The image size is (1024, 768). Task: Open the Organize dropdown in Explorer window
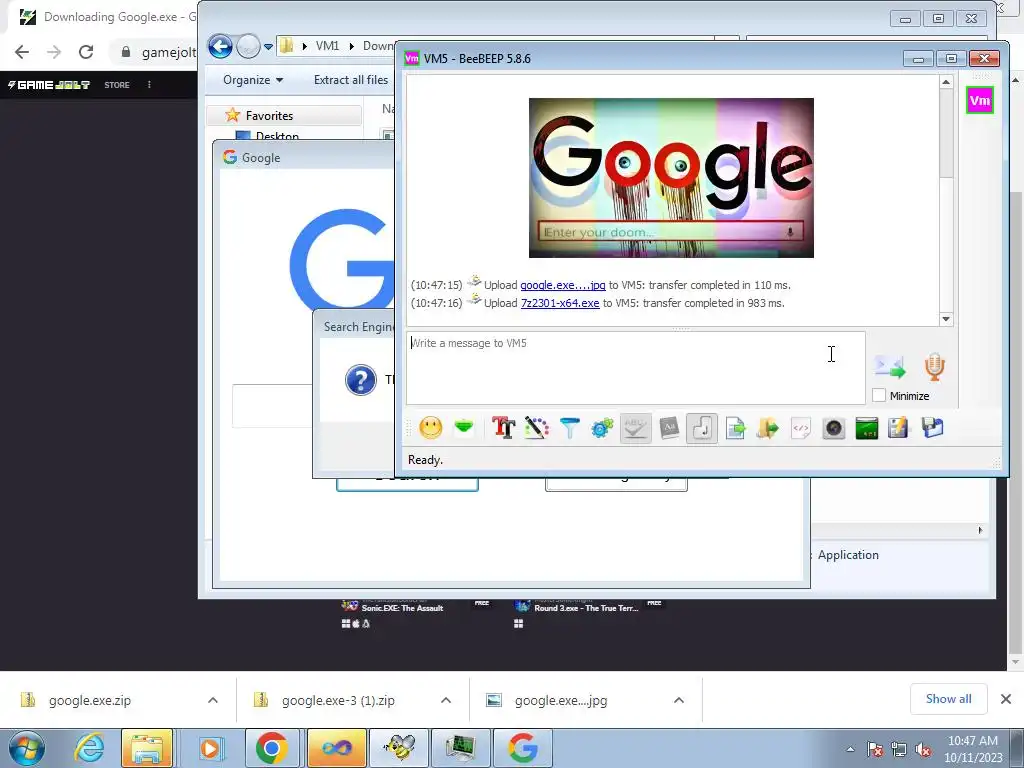[253, 80]
